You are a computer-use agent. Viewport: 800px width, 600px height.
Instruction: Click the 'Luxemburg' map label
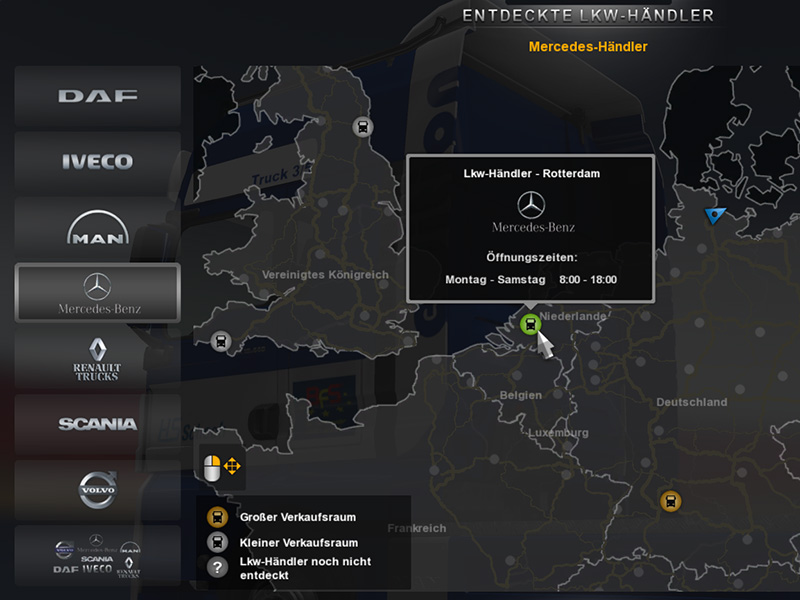[x=558, y=433]
